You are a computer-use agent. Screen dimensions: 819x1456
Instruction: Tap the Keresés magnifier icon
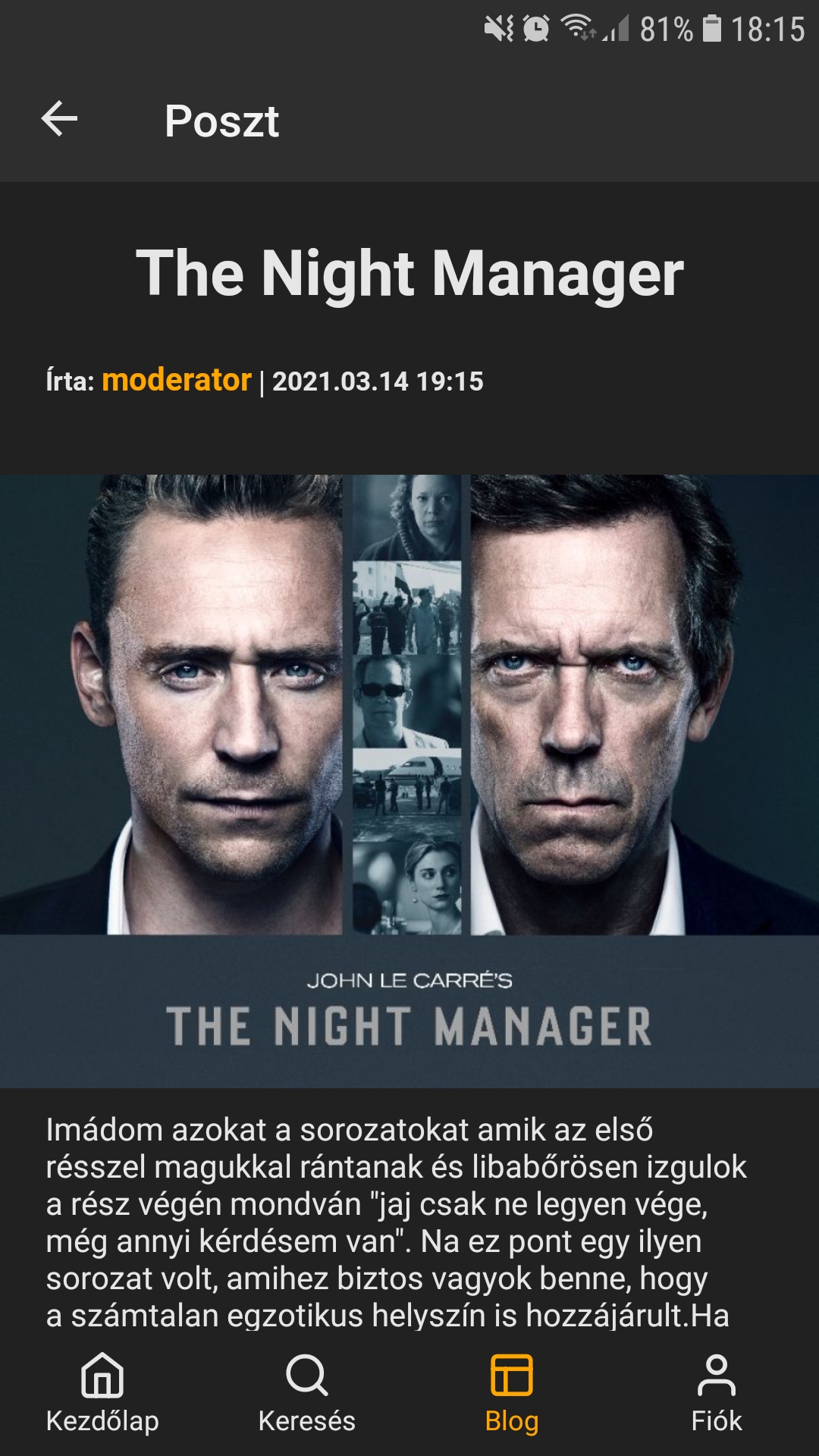[307, 1375]
